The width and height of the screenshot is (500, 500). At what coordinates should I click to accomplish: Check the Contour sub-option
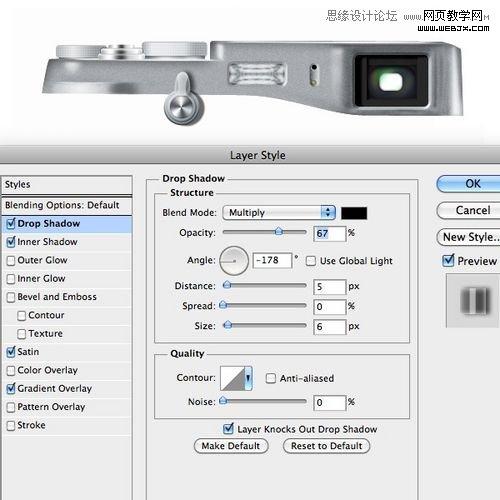22,315
